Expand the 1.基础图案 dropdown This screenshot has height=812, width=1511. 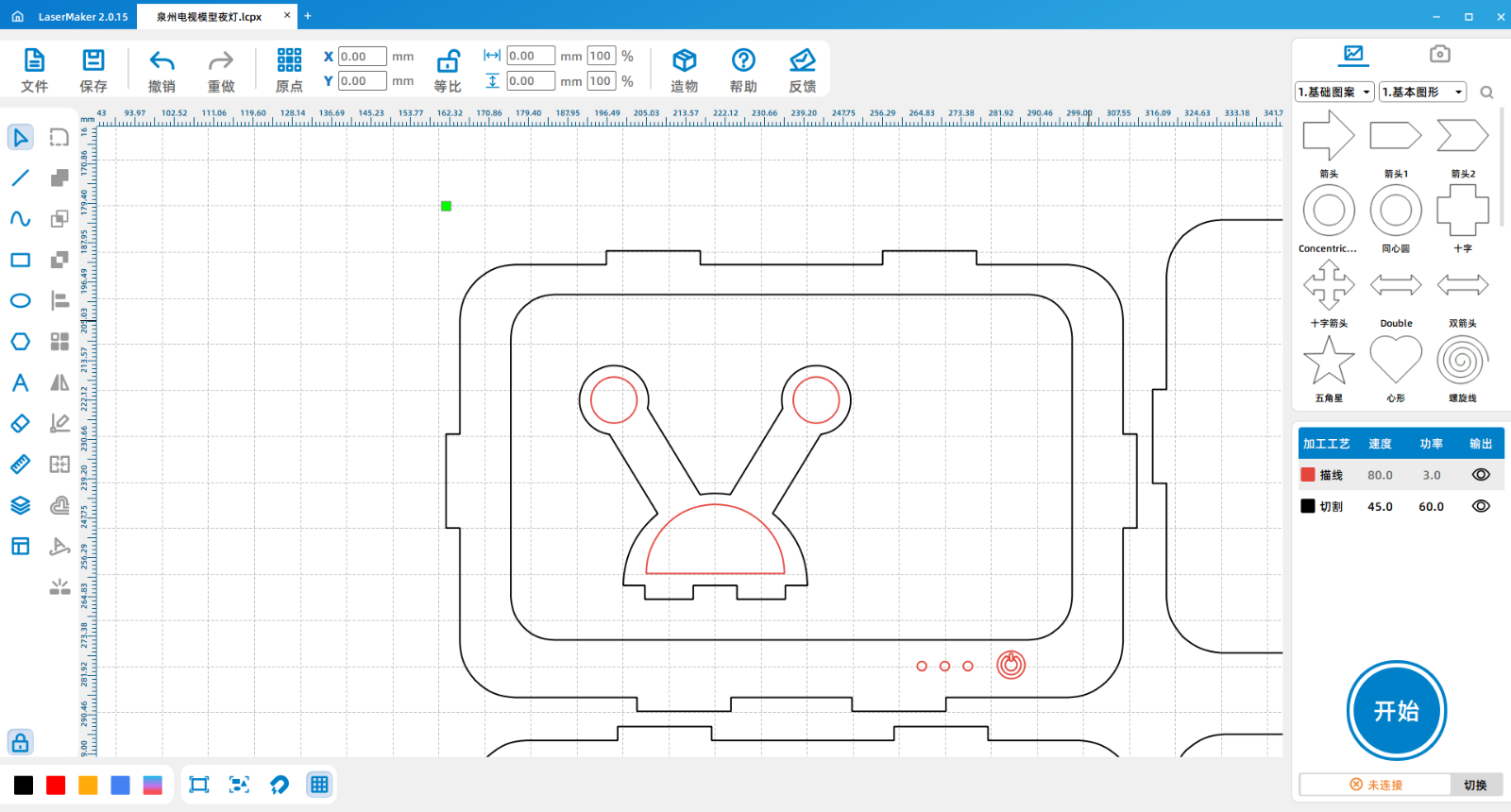(x=1333, y=93)
